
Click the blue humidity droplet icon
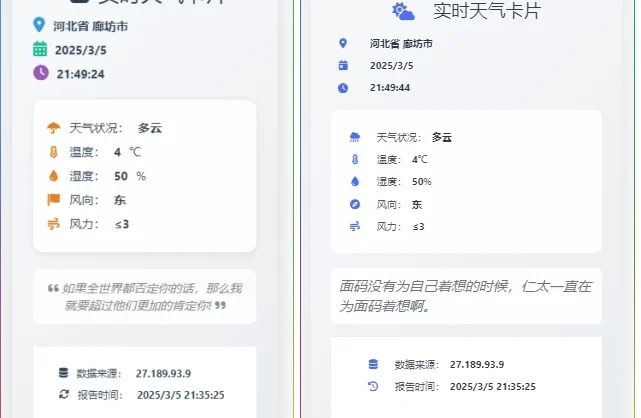355,181
